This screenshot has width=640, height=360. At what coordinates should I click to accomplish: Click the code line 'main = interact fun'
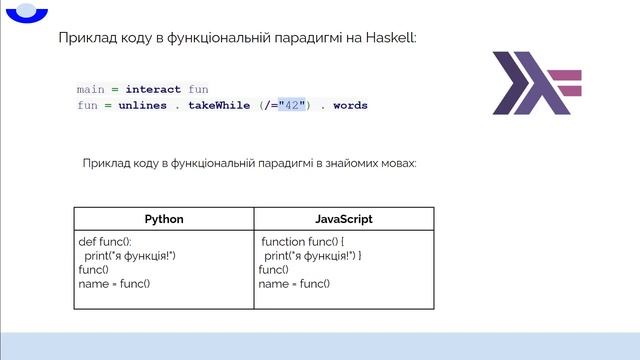142,89
